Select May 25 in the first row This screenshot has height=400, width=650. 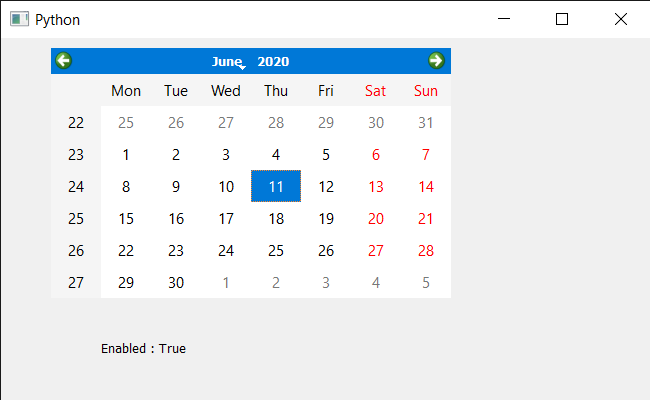pyautogui.click(x=126, y=123)
